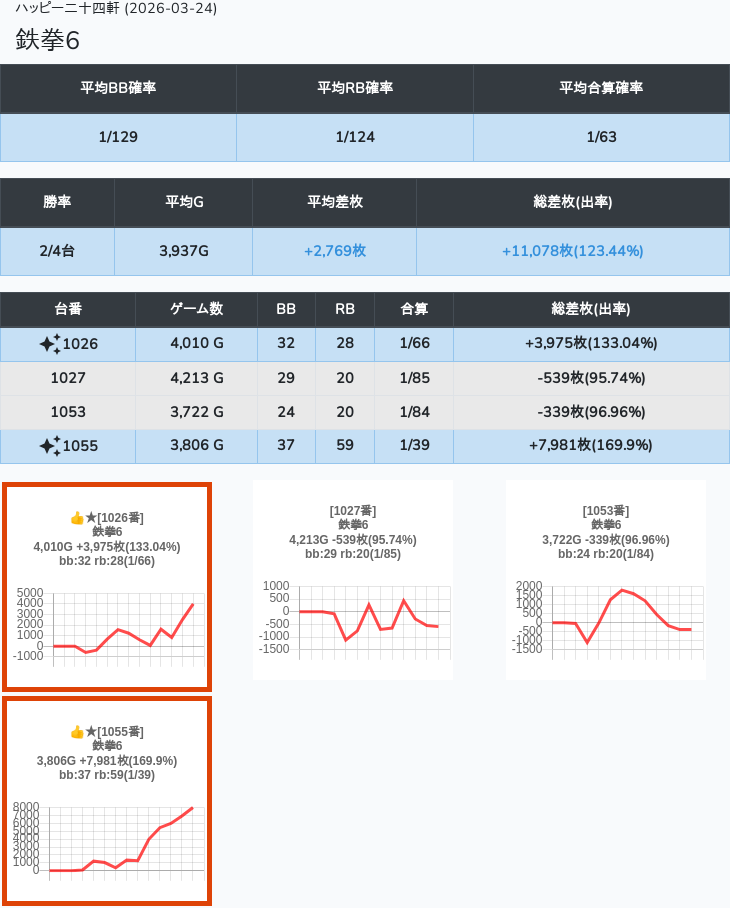Click the RB column header in machine table
Image resolution: width=730 pixels, height=908 pixels.
point(344,309)
